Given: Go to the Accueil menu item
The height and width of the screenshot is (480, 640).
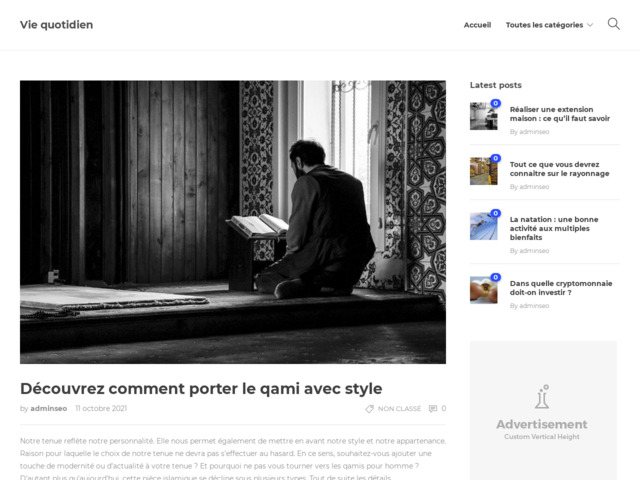Looking at the screenshot, I should [477, 25].
